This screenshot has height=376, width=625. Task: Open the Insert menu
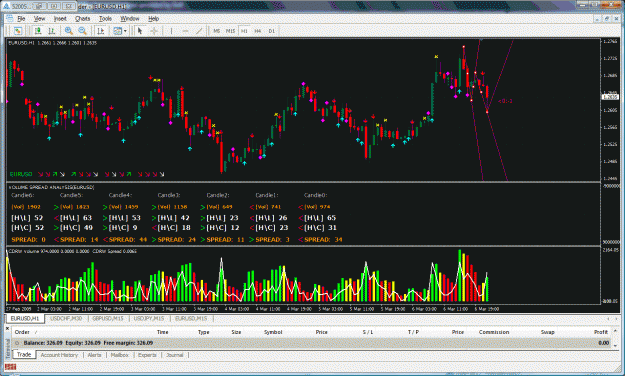pos(60,19)
